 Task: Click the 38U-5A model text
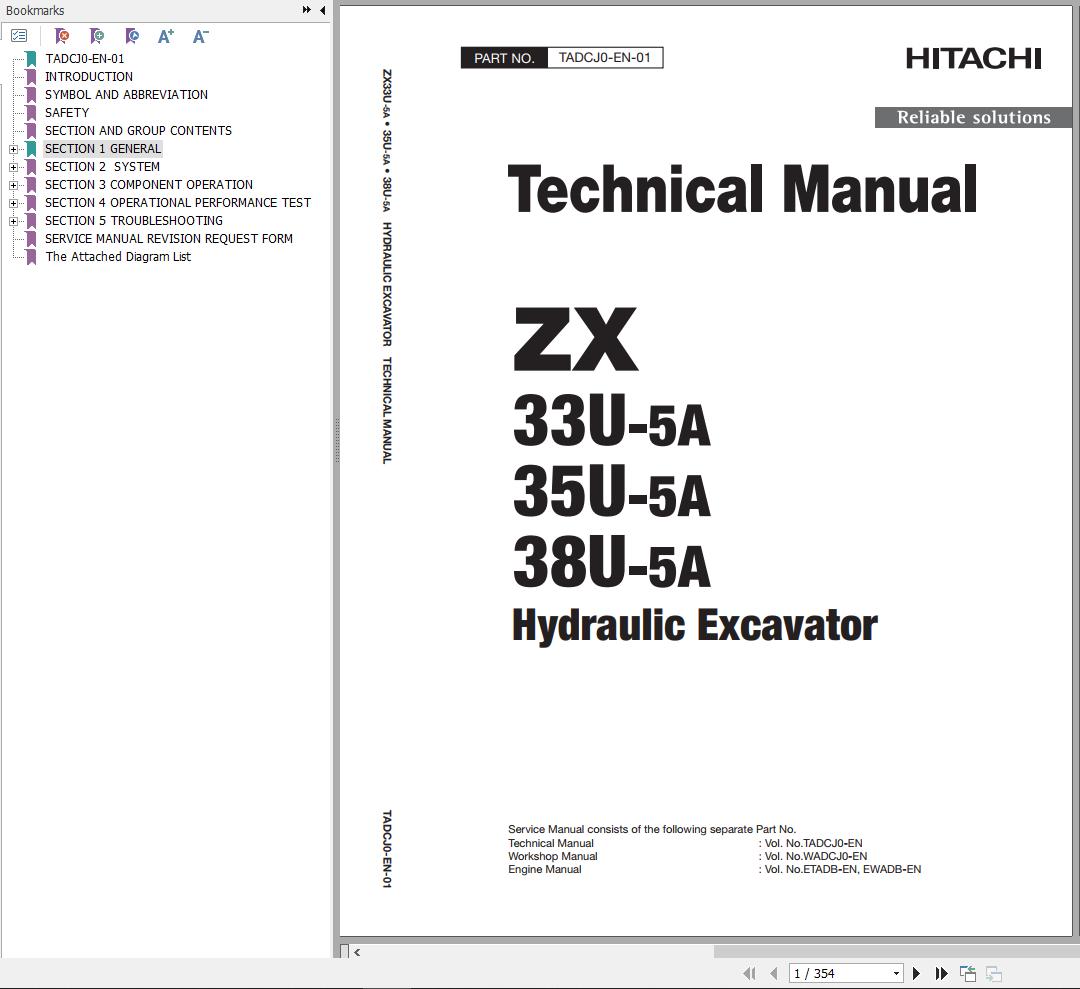[x=612, y=562]
